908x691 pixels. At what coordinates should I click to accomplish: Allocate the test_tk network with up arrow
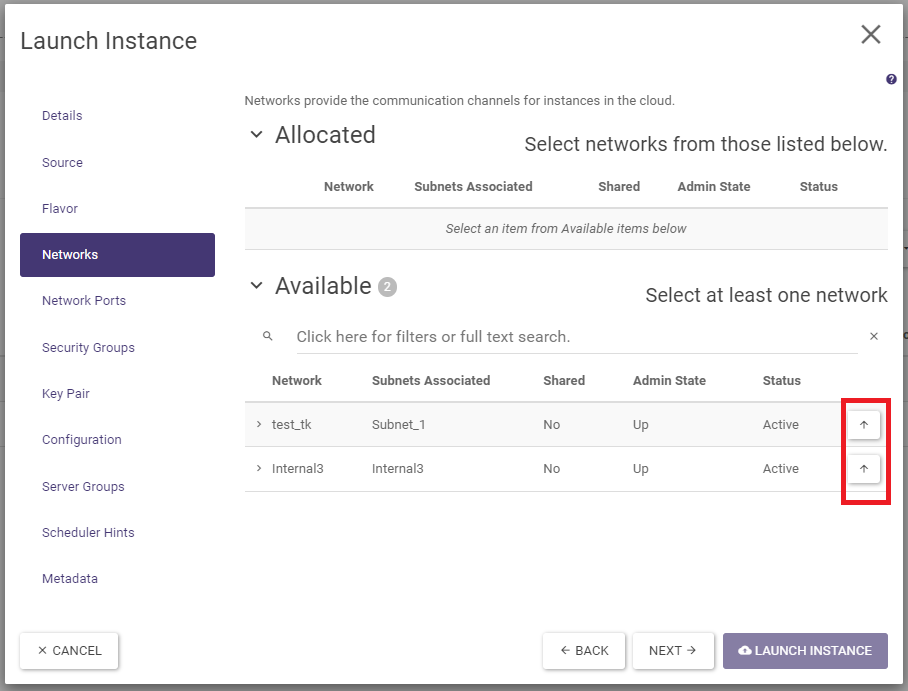pos(864,425)
